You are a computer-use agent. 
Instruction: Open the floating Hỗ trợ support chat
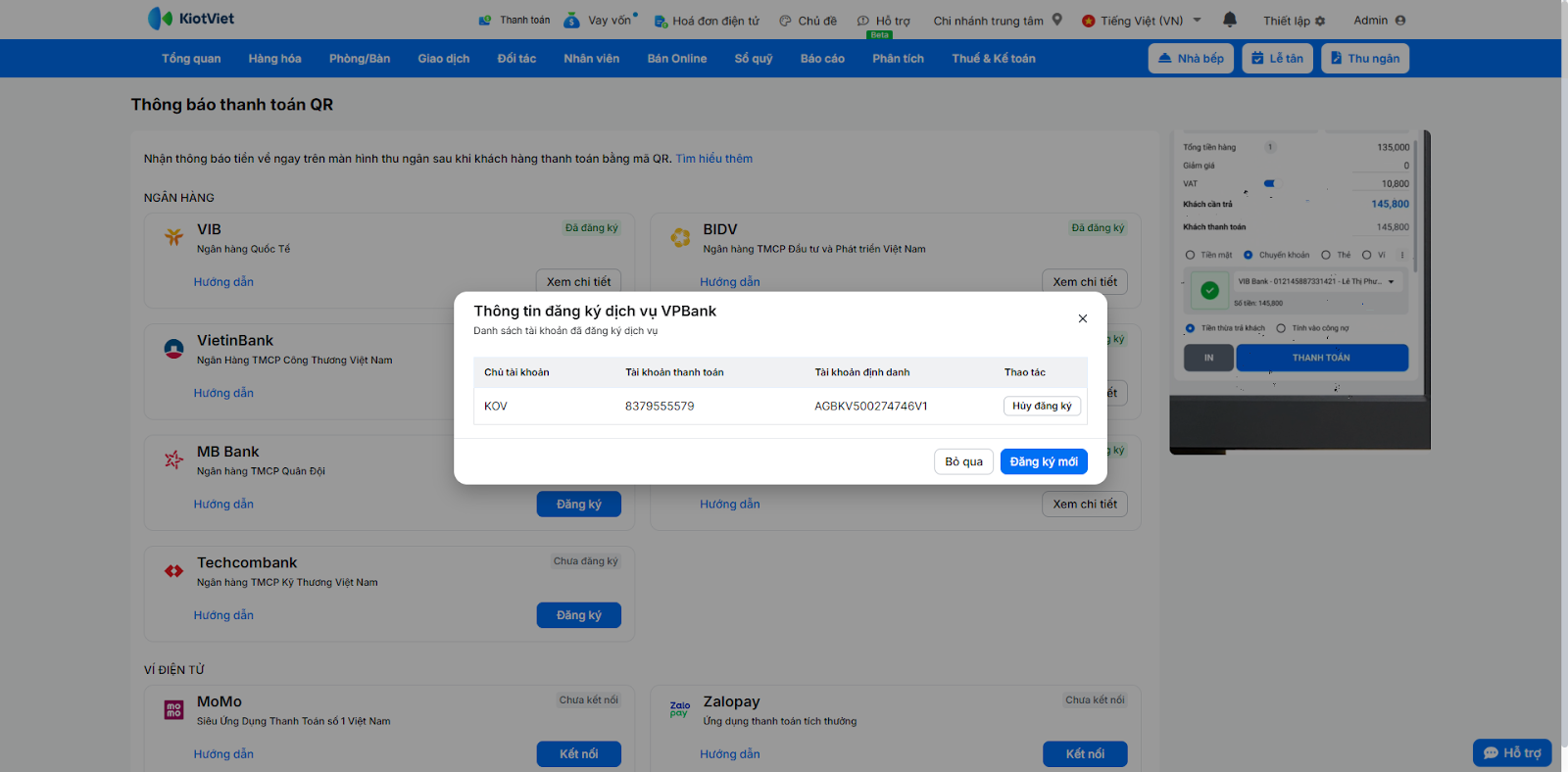click(x=1512, y=752)
